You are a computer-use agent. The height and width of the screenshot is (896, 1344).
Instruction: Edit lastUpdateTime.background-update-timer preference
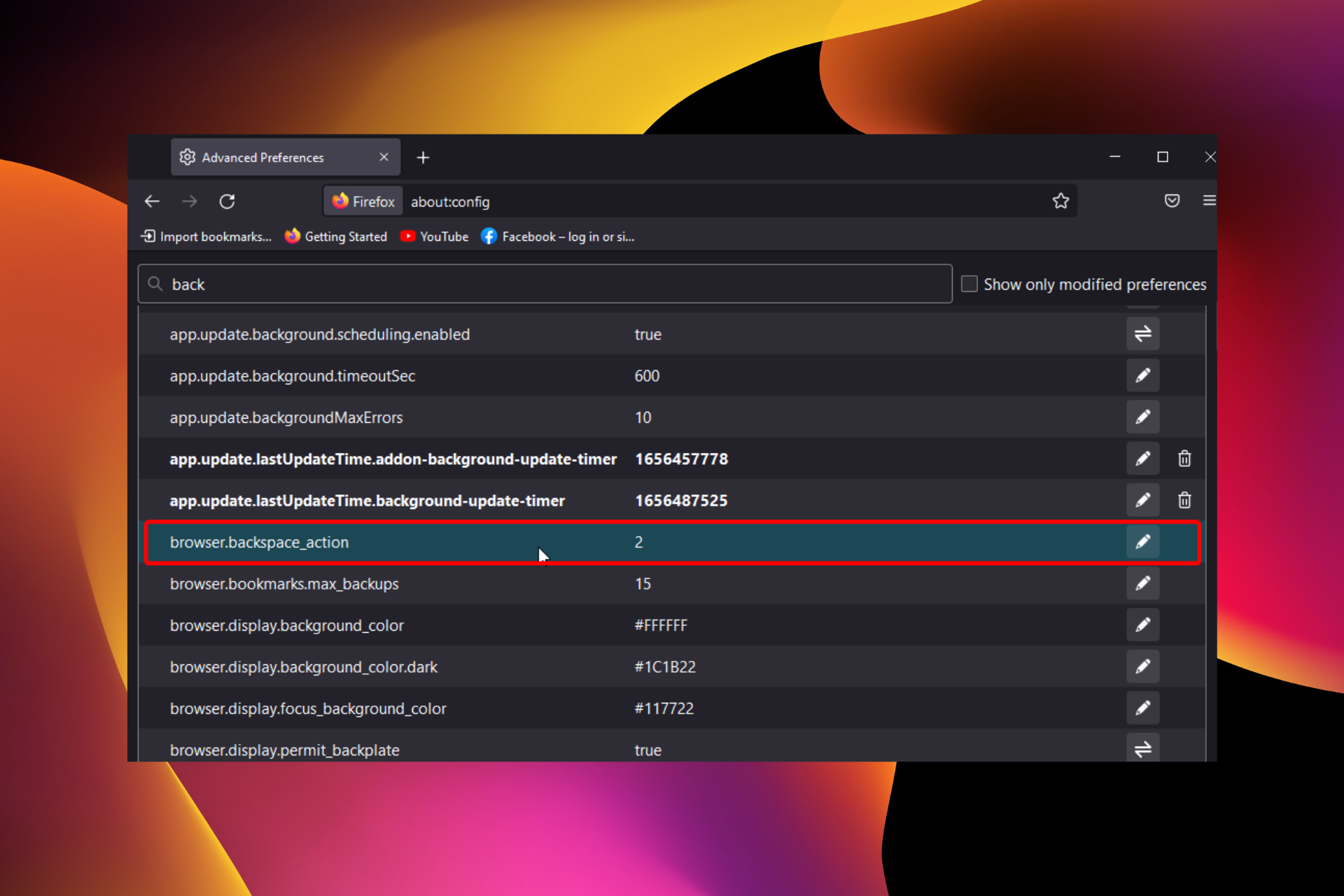tap(1142, 500)
